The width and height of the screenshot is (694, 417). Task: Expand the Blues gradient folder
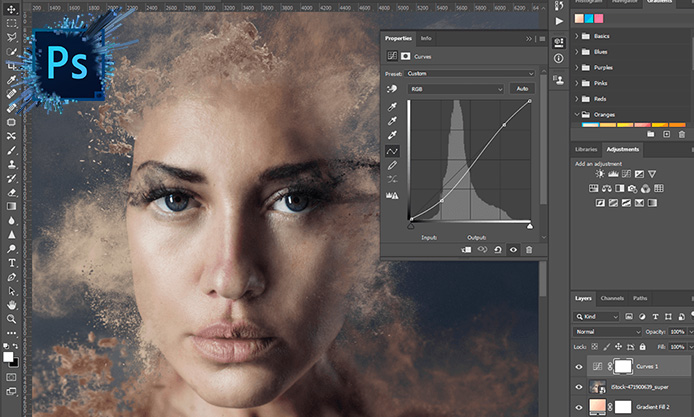tap(577, 52)
